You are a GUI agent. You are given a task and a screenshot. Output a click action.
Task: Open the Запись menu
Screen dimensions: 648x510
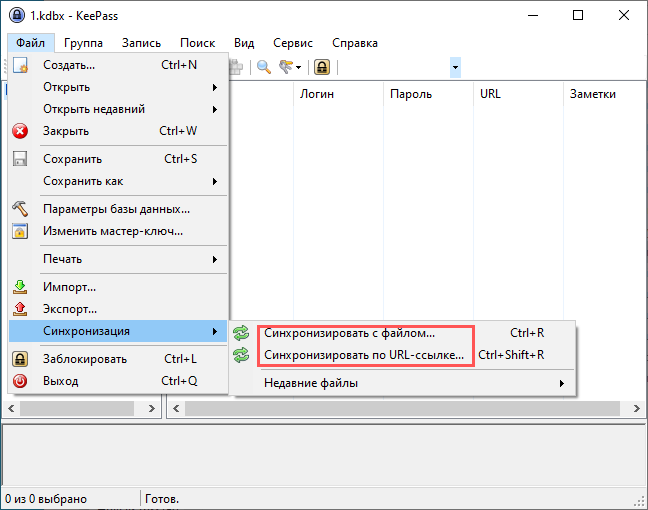pos(141,43)
